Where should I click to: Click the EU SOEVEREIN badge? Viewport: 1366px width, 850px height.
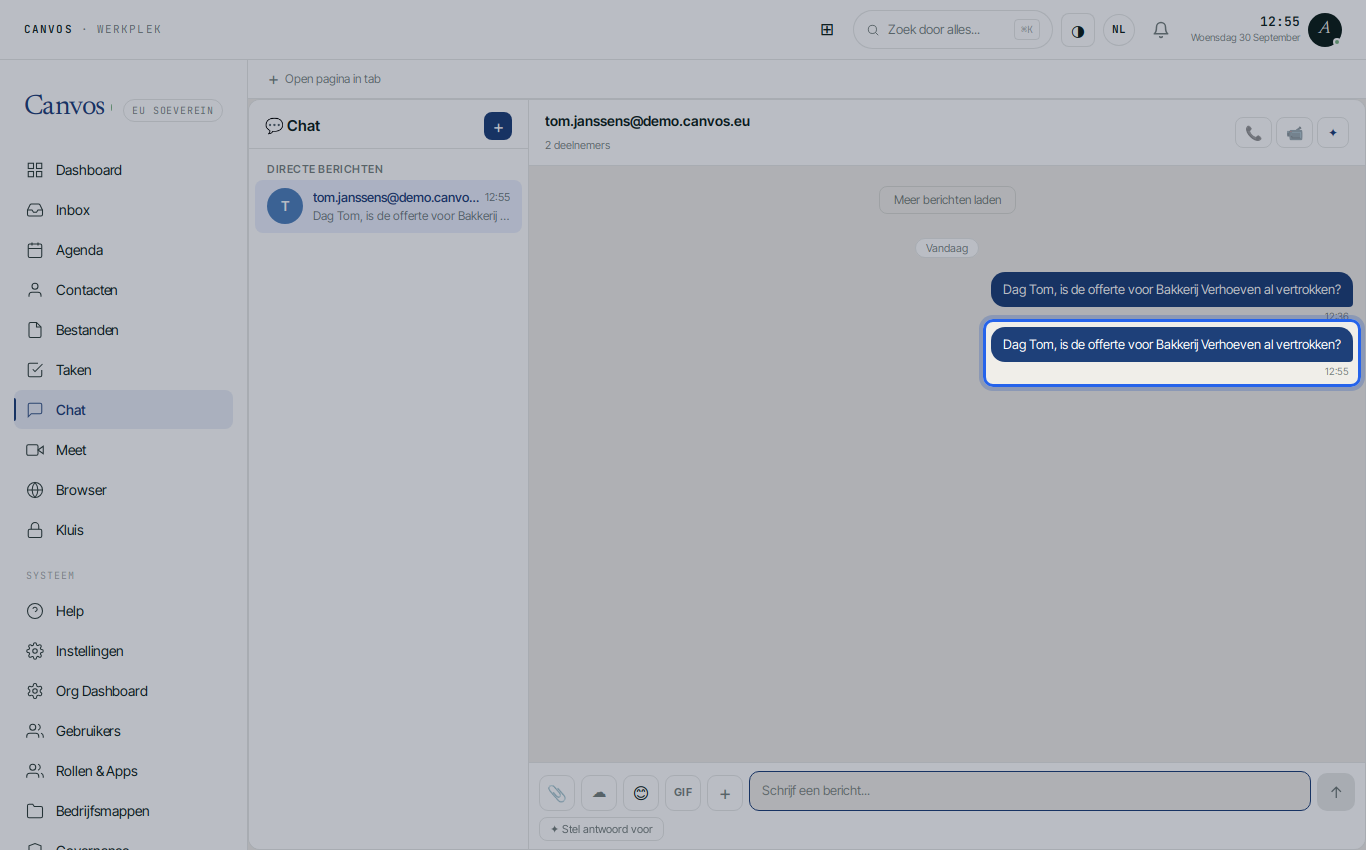point(173,110)
